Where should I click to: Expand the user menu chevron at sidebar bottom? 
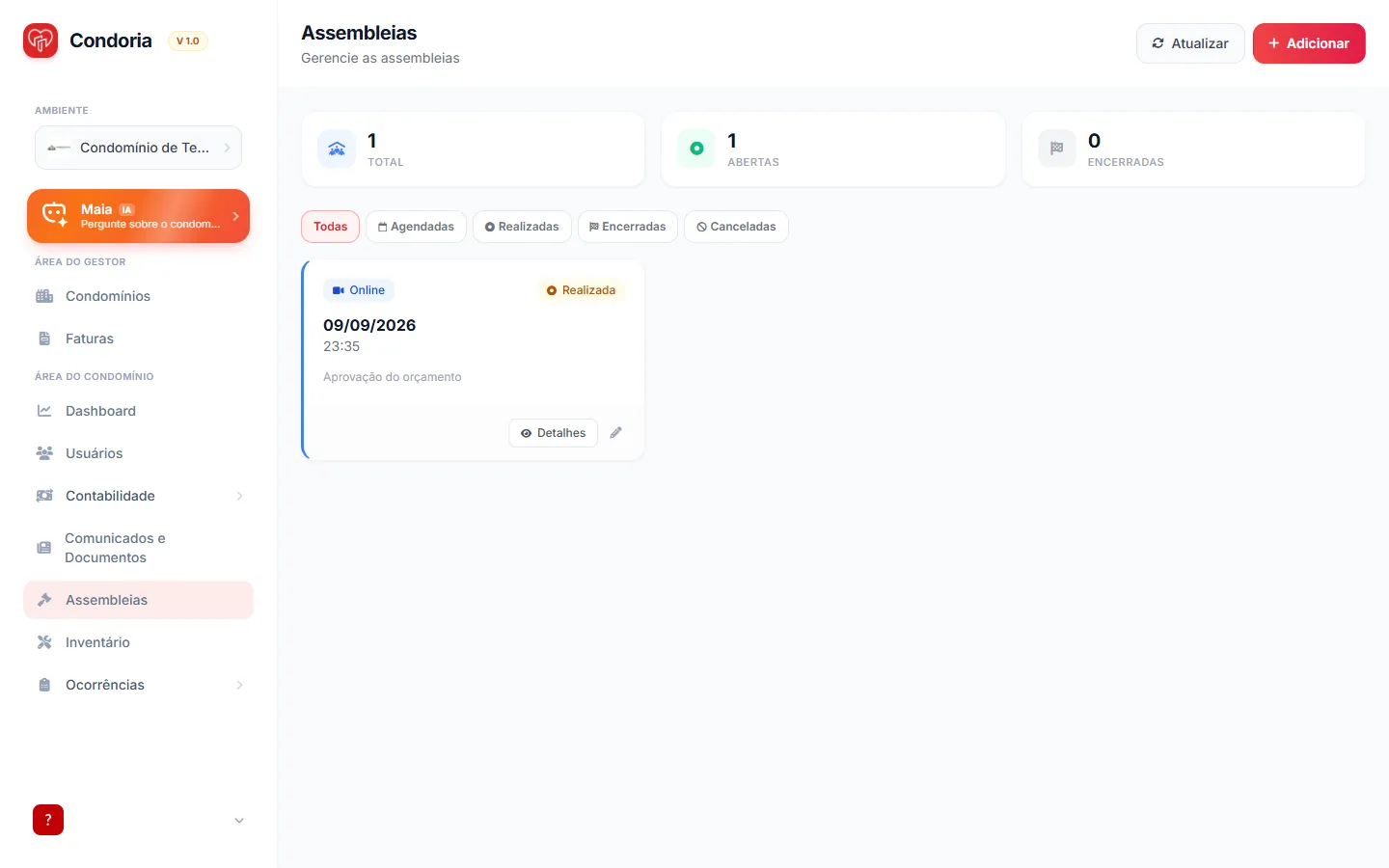coord(239,821)
